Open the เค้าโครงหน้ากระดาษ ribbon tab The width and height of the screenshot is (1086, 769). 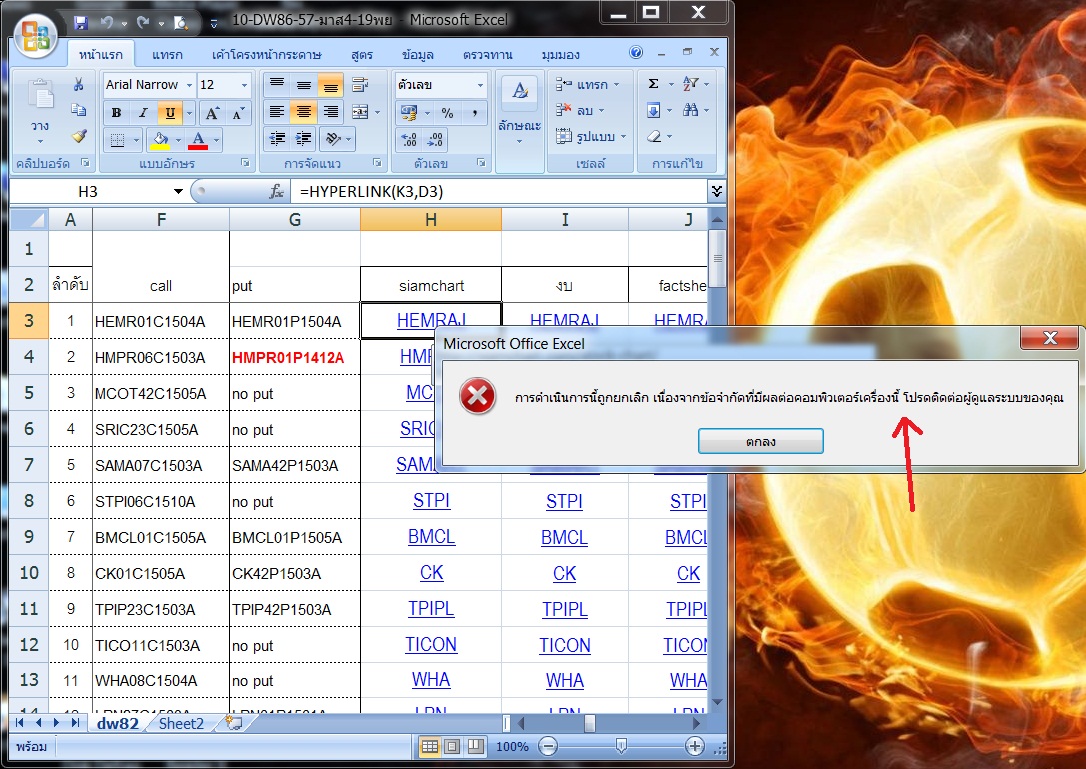click(x=266, y=55)
